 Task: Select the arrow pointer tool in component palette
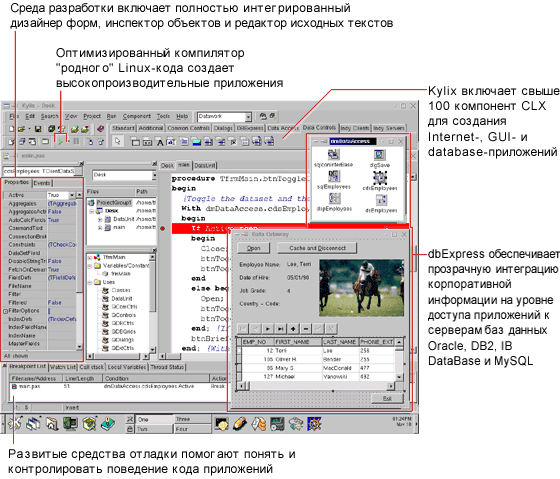(x=117, y=141)
